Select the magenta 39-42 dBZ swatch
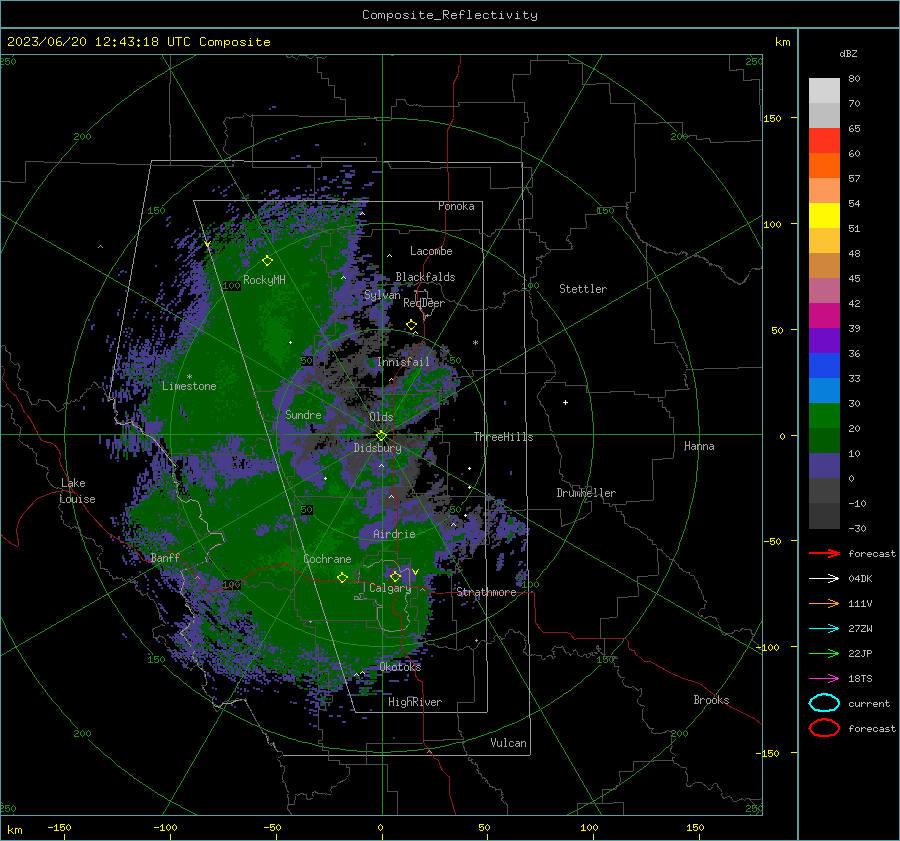The width and height of the screenshot is (900, 841). [x=824, y=316]
